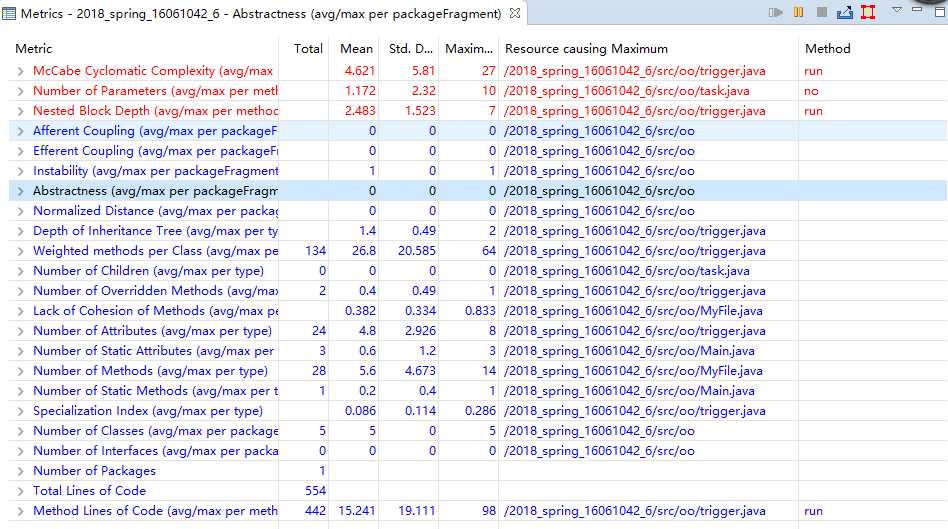
Task: Minimize the Metrics view panel
Action: pos(917,9)
